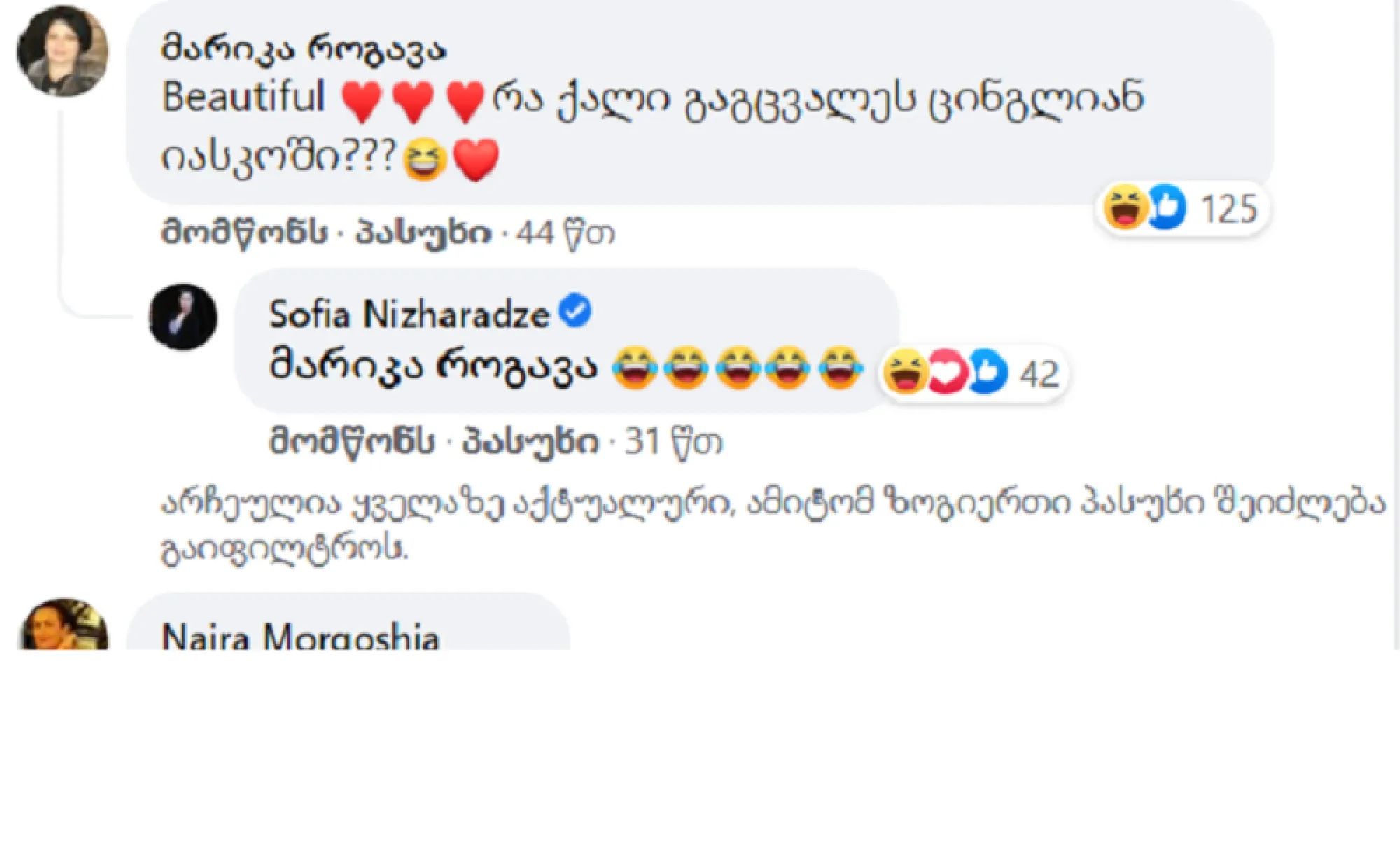1400x844 pixels.
Task: Open the 125 reactions count
Action: pyautogui.click(x=1229, y=209)
